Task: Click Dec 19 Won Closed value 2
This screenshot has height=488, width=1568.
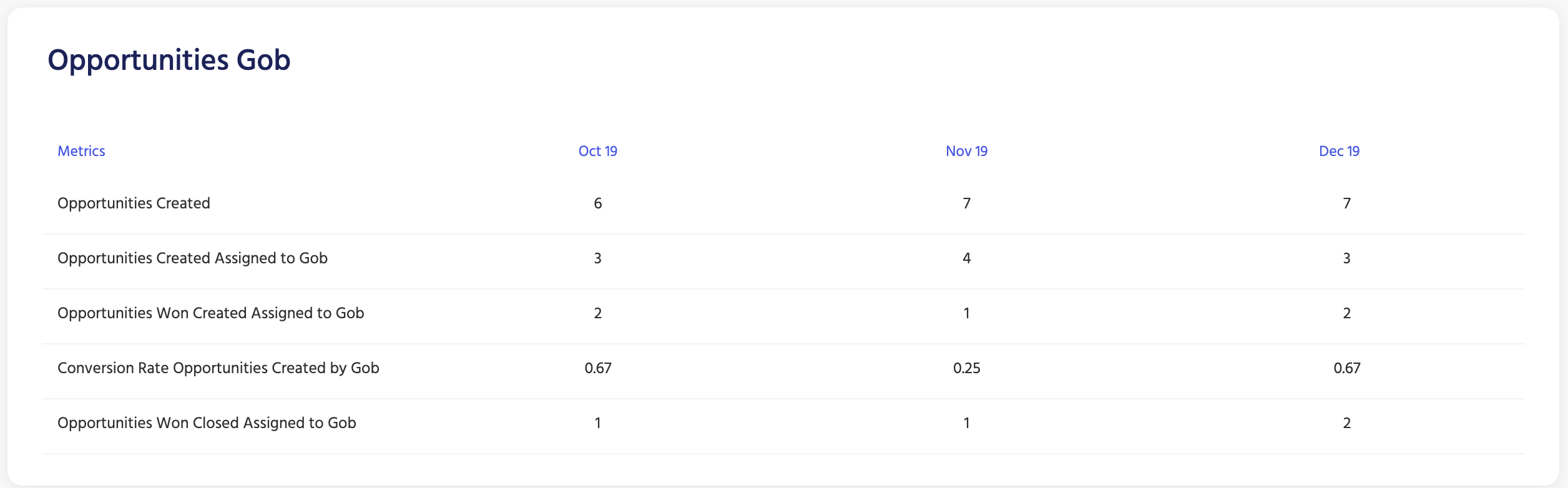Action: pos(1347,423)
